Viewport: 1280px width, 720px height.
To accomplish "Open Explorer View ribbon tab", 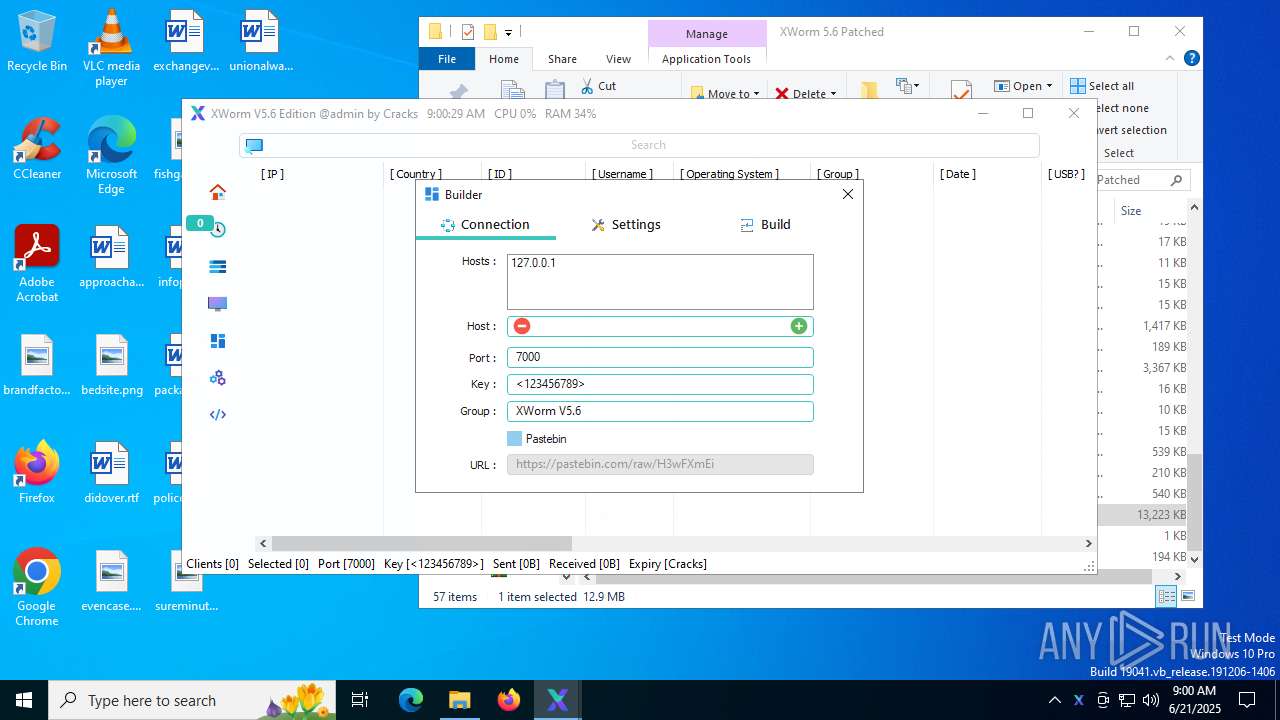I will tap(619, 59).
